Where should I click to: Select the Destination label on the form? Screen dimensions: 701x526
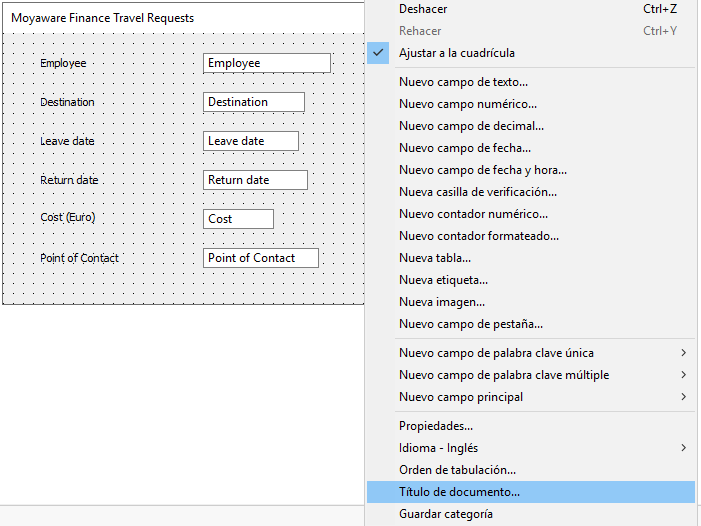pos(67,102)
